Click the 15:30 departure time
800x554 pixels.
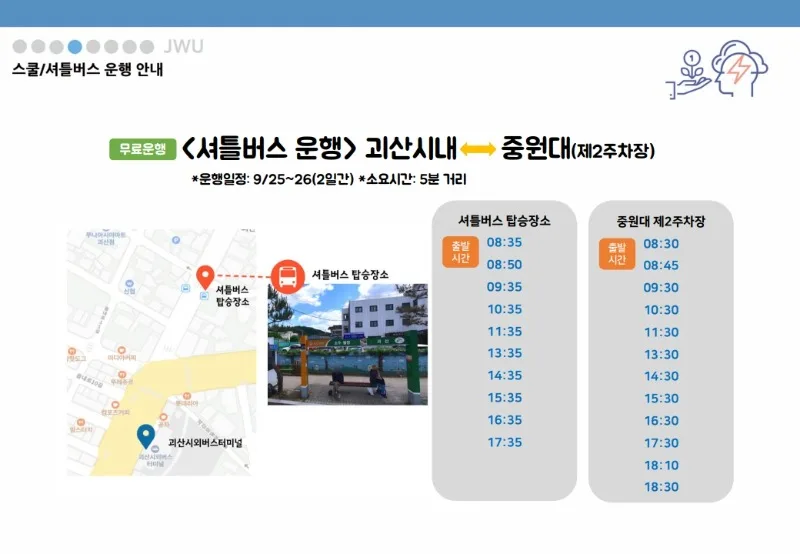pos(661,398)
